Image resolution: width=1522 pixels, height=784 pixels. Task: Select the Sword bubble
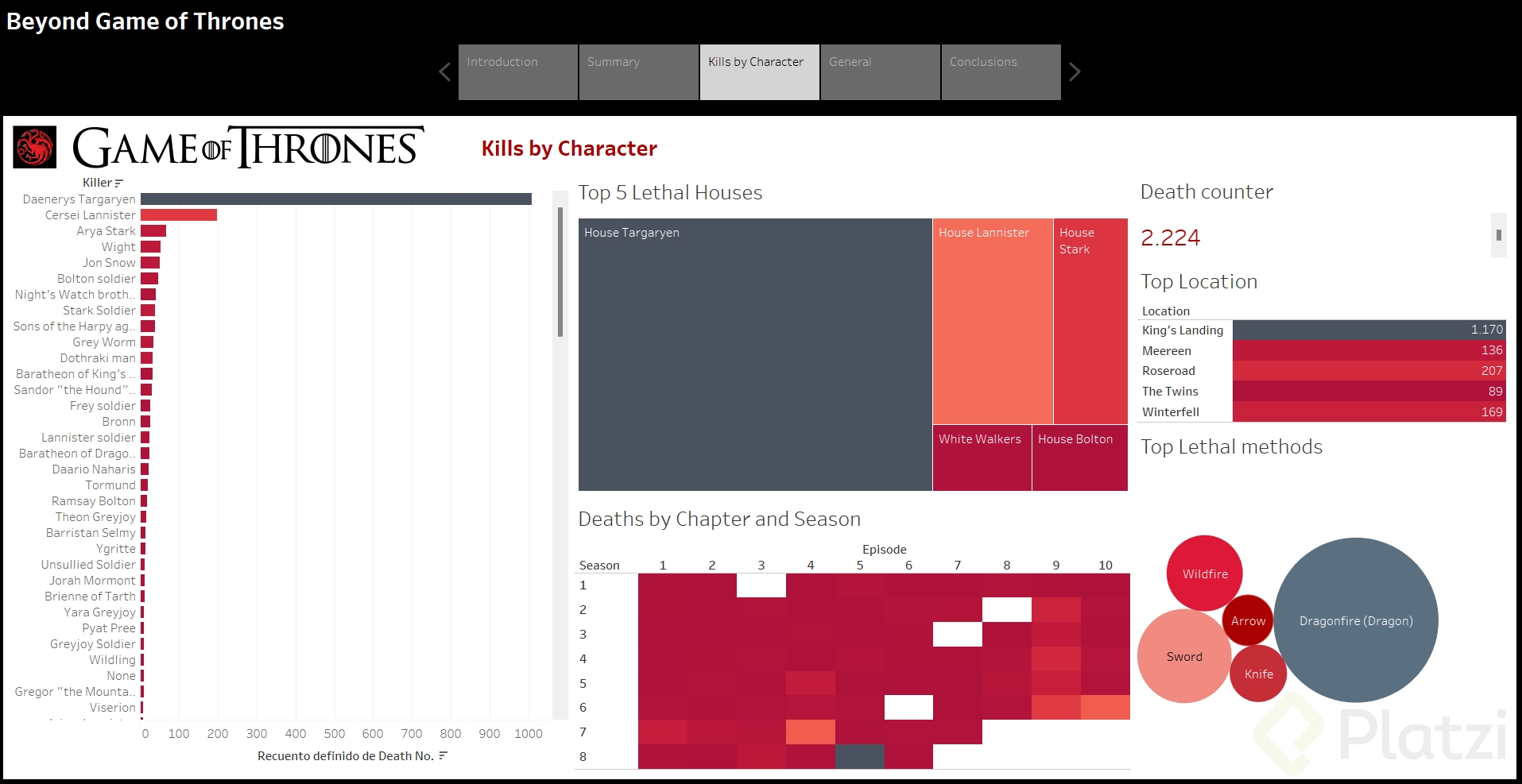[x=1184, y=656]
